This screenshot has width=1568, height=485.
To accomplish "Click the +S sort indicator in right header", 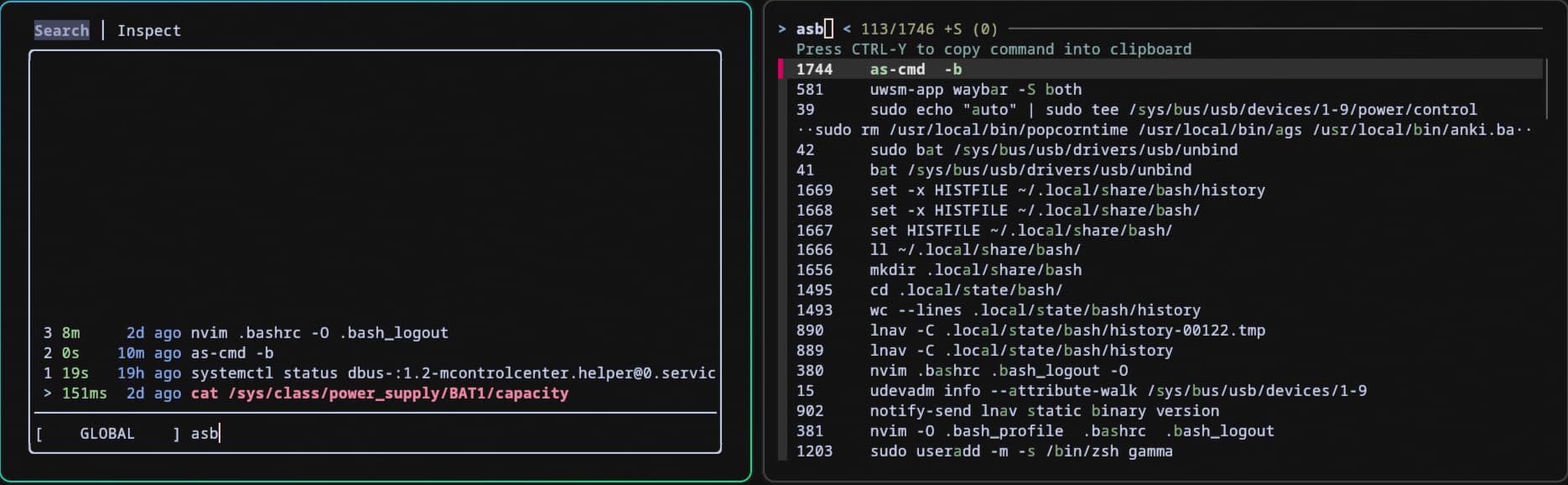I will point(953,29).
